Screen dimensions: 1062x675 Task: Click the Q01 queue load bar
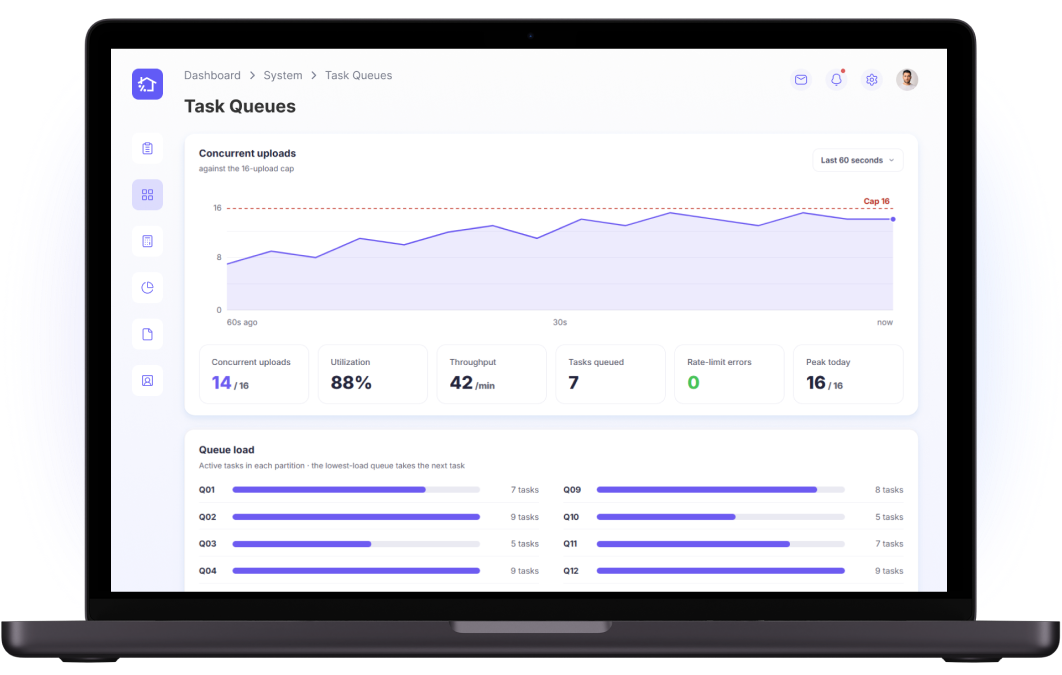pyautogui.click(x=356, y=489)
